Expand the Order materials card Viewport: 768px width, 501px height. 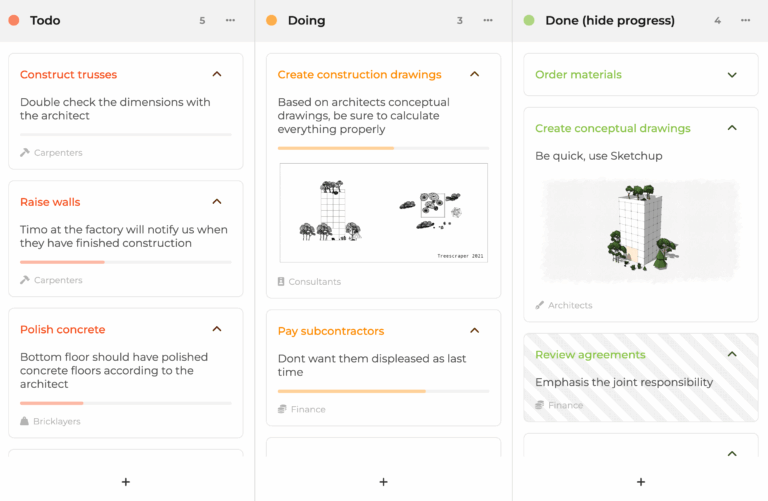[x=732, y=75]
